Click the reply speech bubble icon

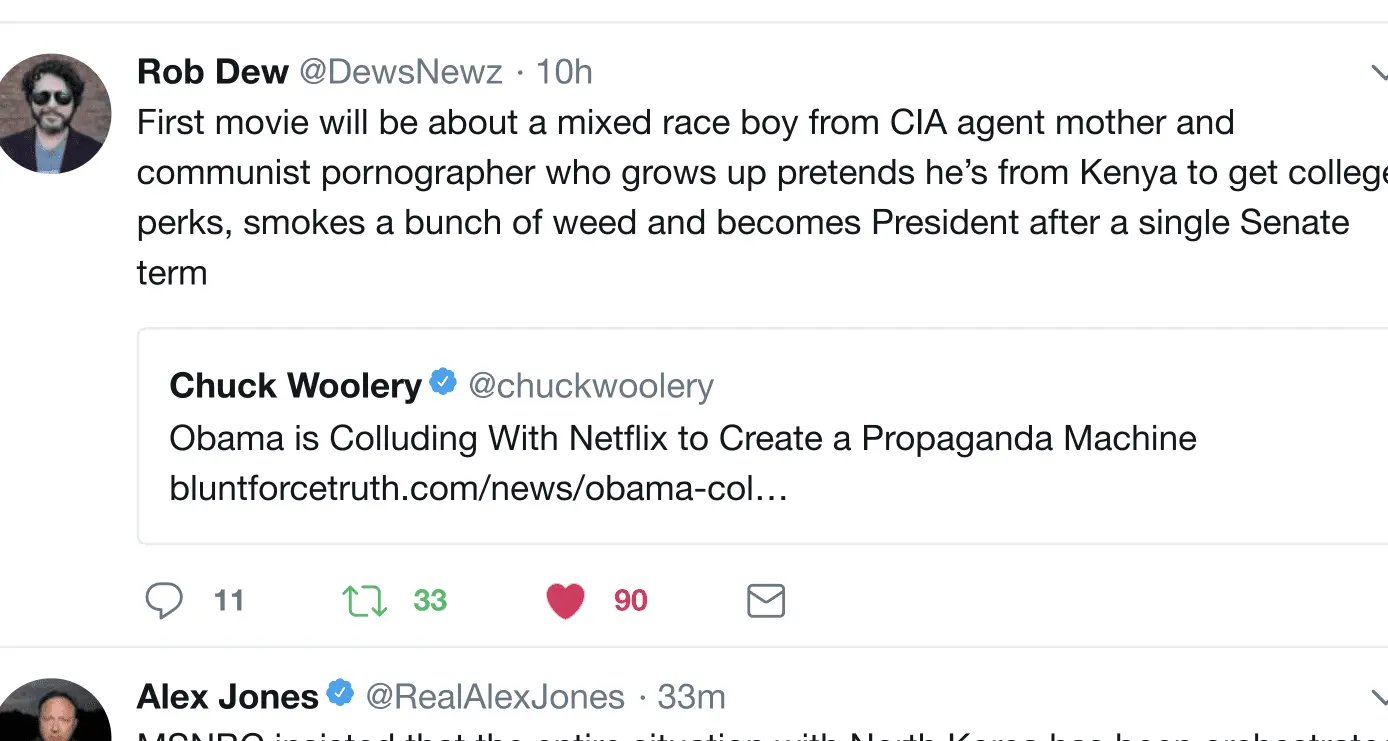click(x=164, y=601)
